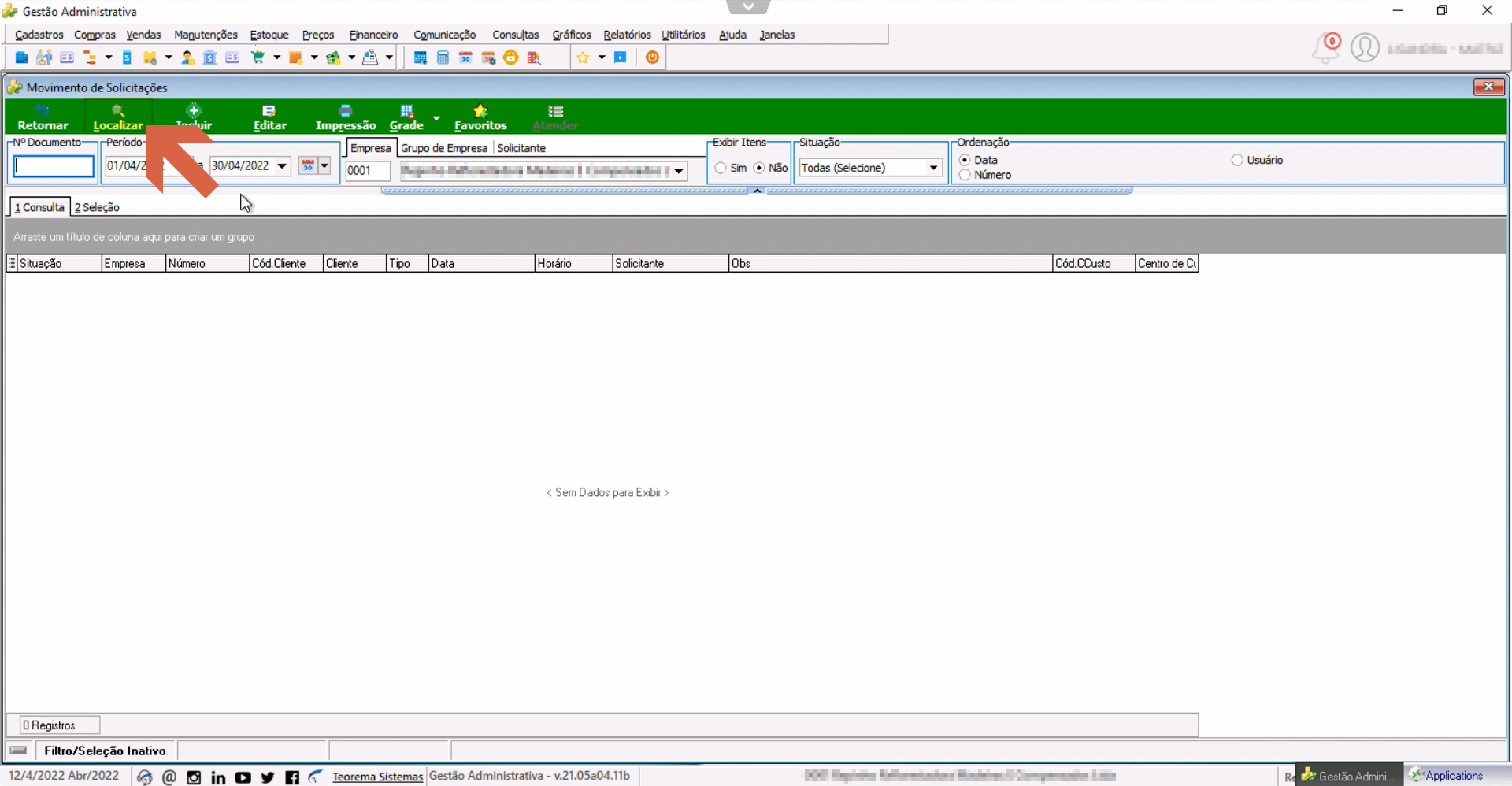Open the notifications bell icon
Viewport: 1512px width, 786px height.
point(1325,48)
